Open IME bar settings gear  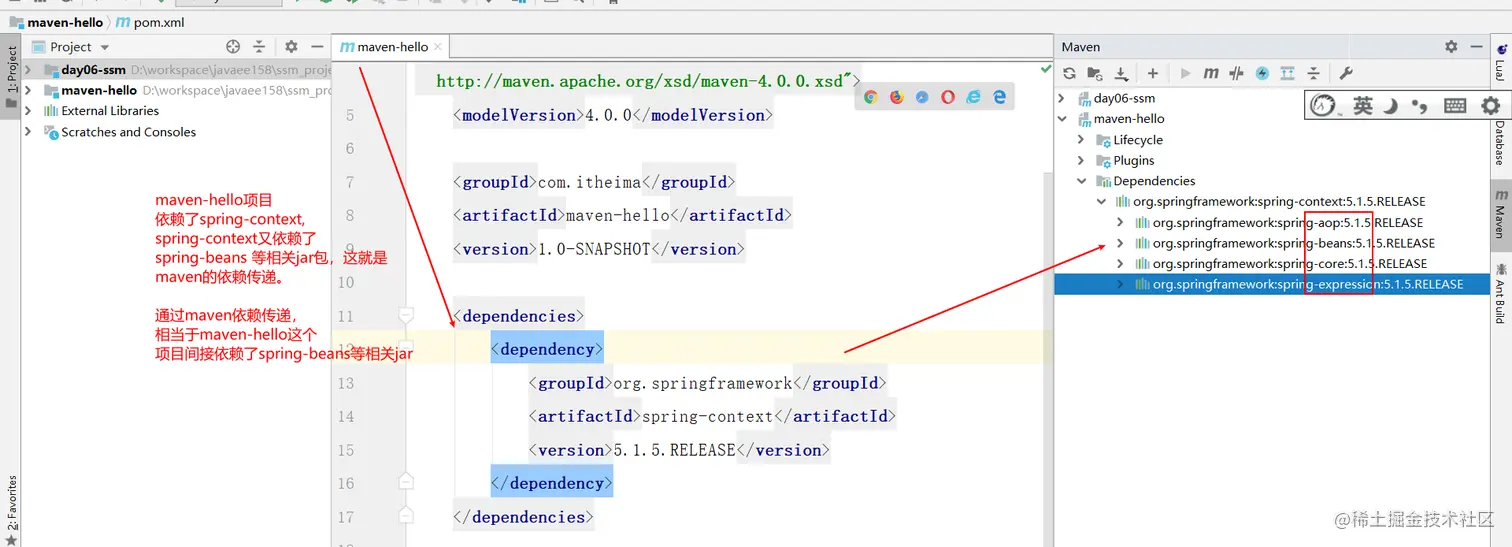click(x=1490, y=105)
